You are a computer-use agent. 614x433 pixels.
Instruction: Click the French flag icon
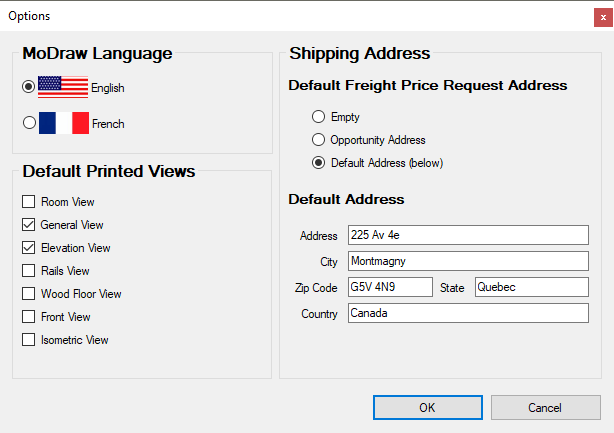tap(63, 124)
